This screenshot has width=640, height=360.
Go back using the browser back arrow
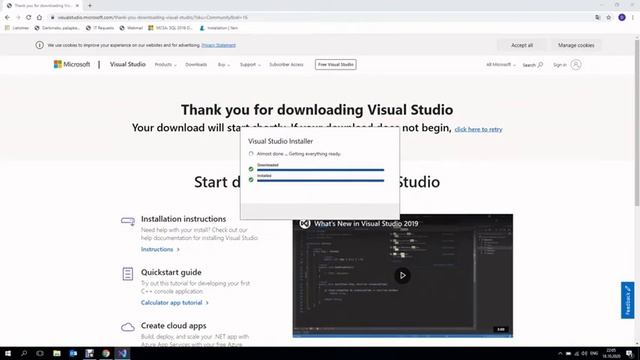click(7, 18)
